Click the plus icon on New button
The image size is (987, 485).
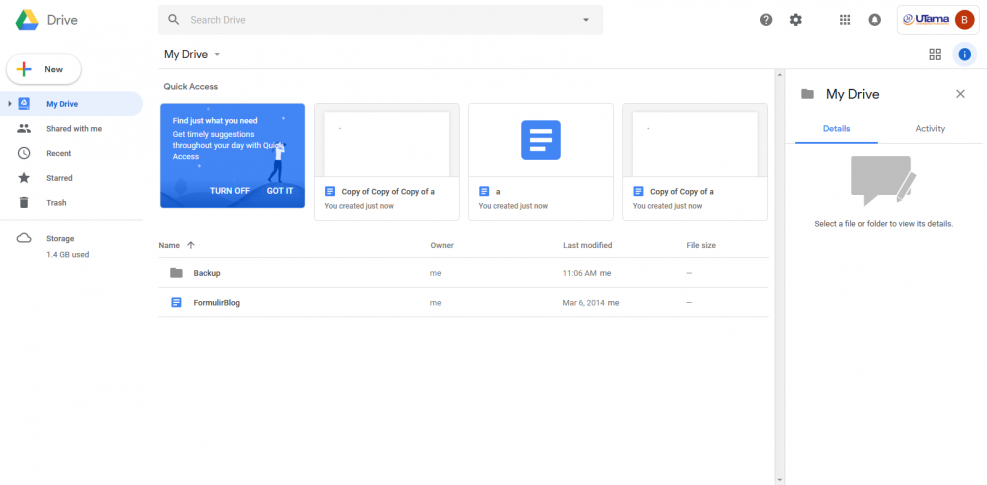pyautogui.click(x=24, y=69)
